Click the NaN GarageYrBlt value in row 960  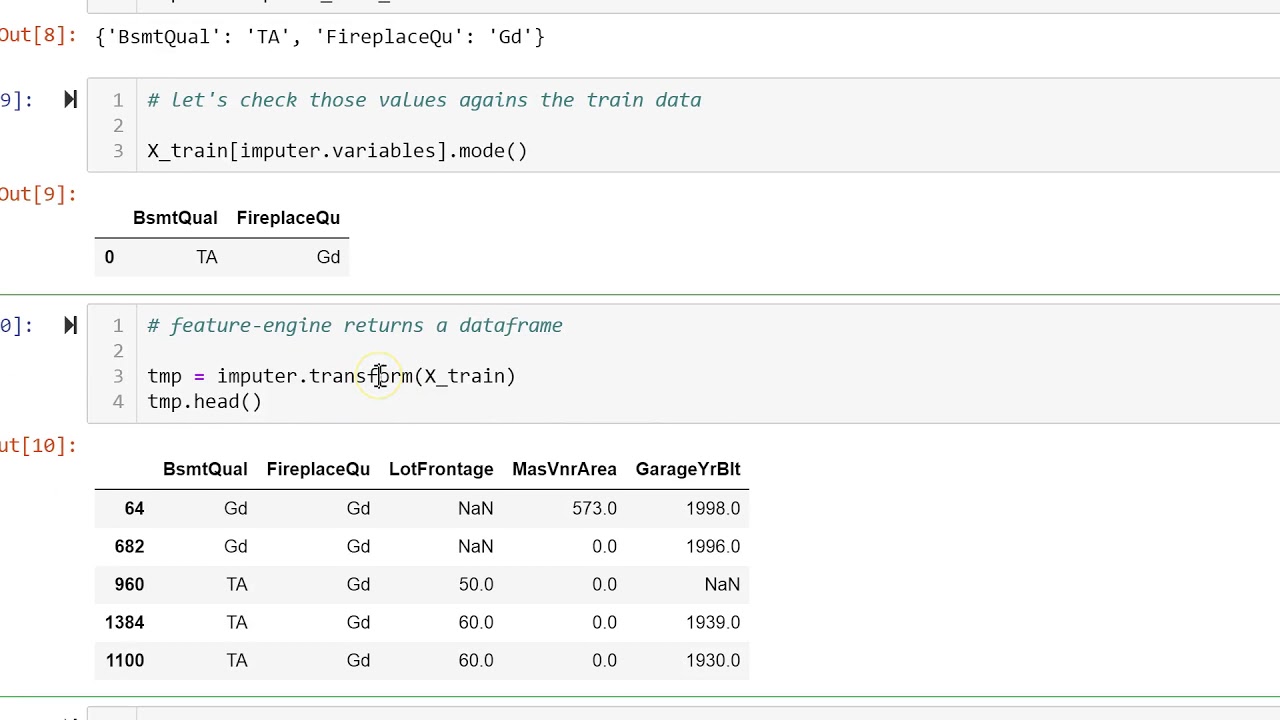pyautogui.click(x=722, y=584)
